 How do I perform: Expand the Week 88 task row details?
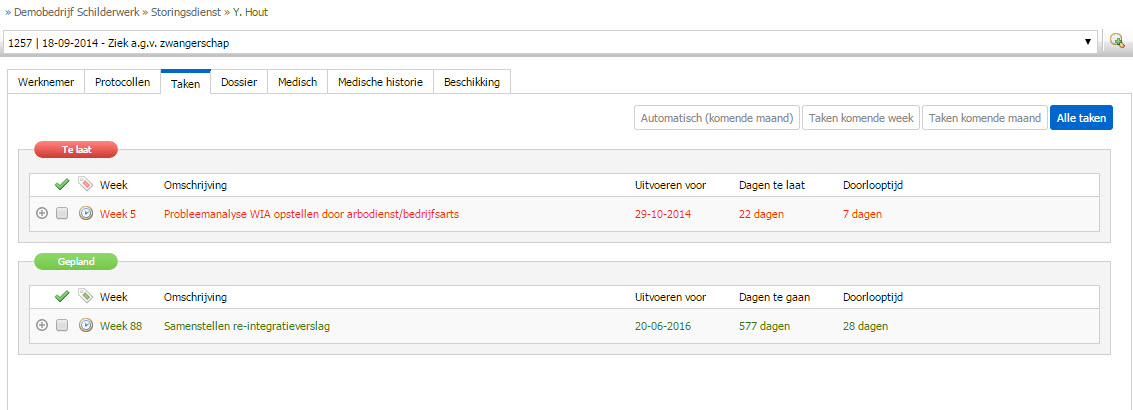(x=42, y=326)
